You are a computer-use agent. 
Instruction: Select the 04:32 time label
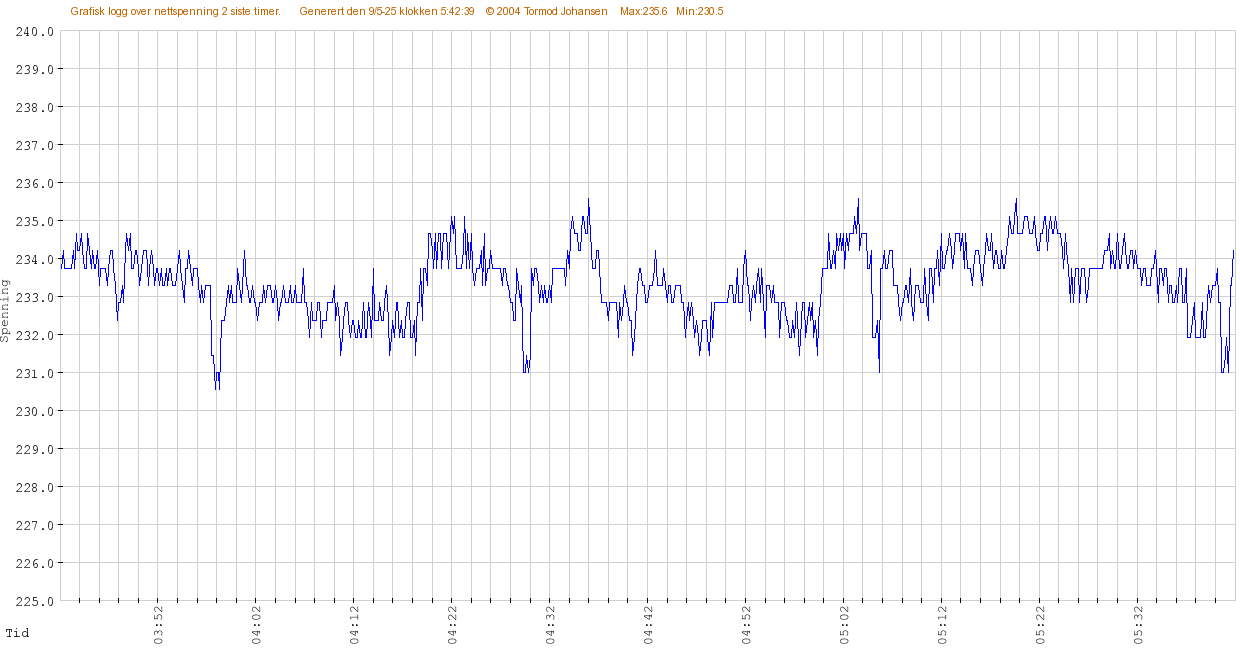(x=550, y=624)
